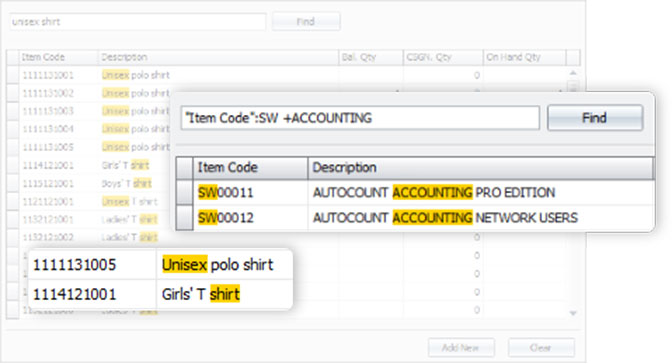Select enlarged row 1111131005
The width and height of the screenshot is (672, 364).
coord(75,265)
